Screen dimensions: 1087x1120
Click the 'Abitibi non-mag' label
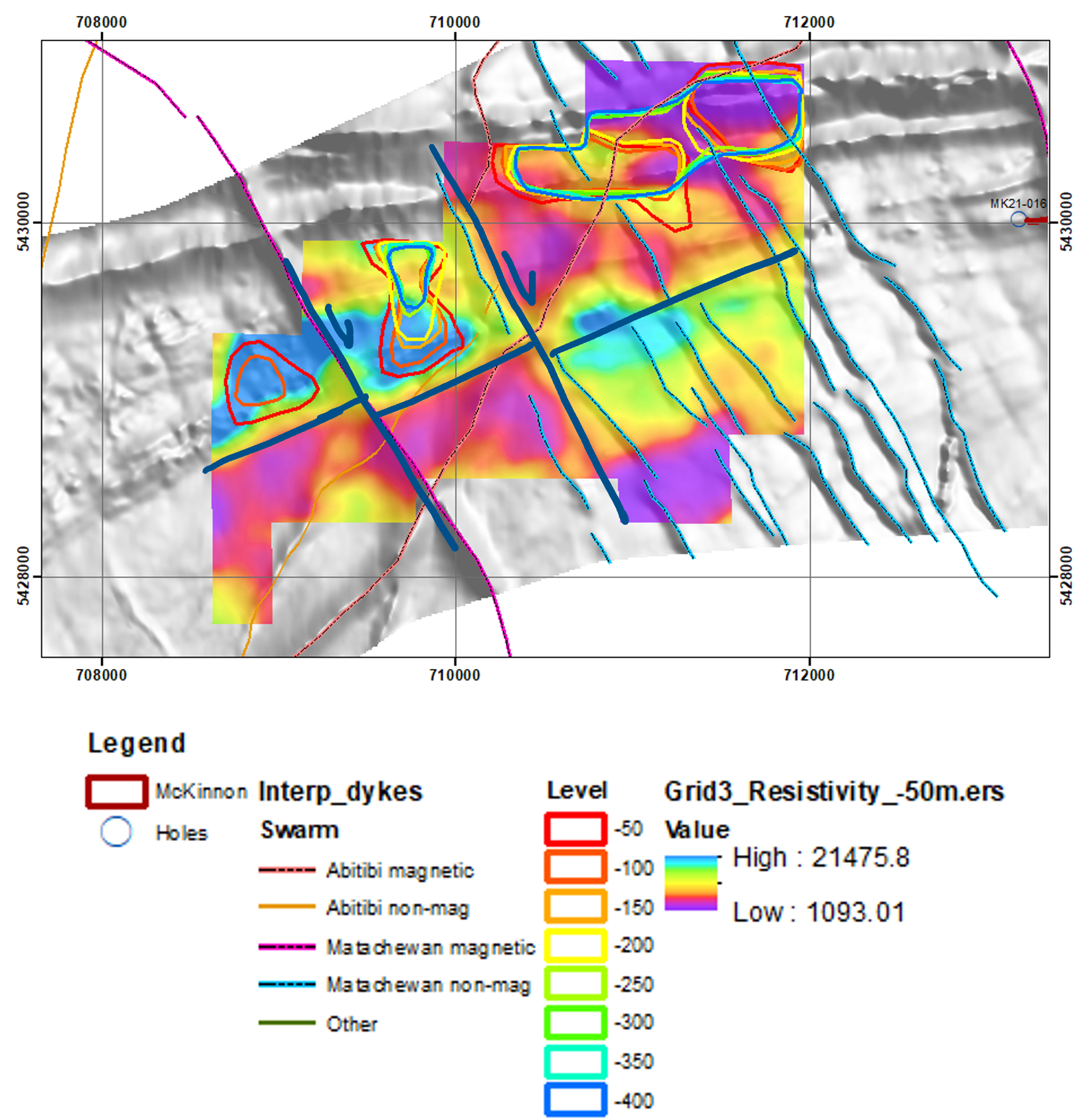[398, 908]
